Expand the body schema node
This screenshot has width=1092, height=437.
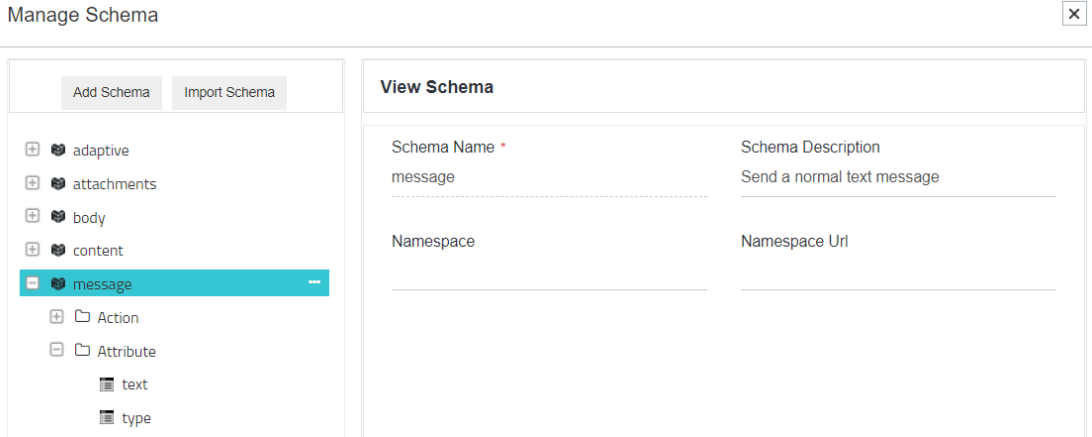point(32,217)
